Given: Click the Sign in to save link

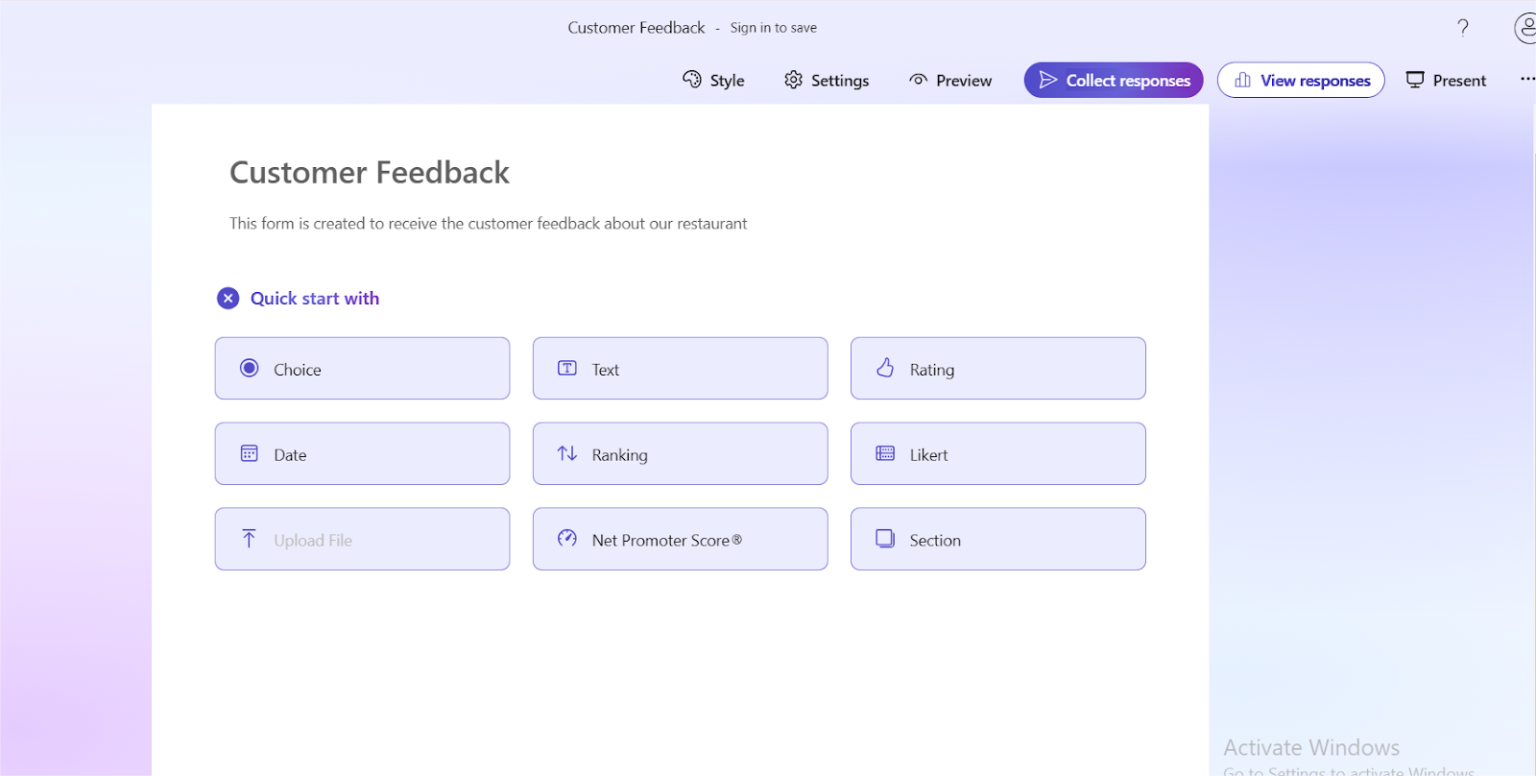Looking at the screenshot, I should [773, 27].
